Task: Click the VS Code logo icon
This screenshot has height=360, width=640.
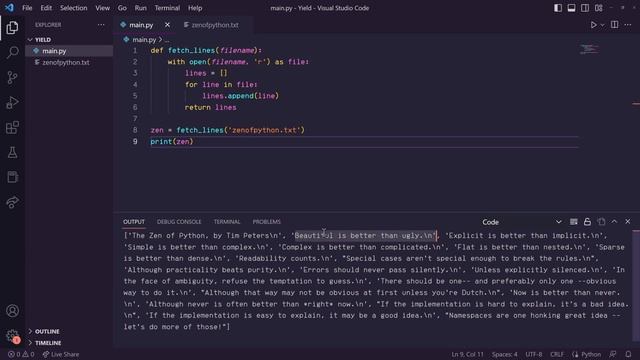Action: 9,8
